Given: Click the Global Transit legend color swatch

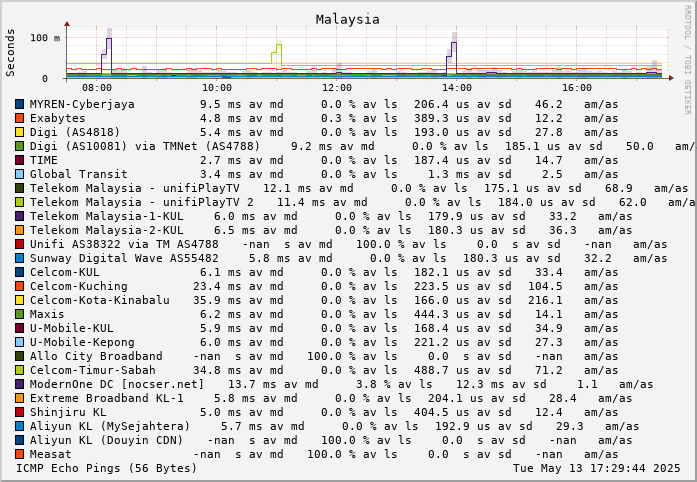Looking at the screenshot, I should tap(20, 174).
